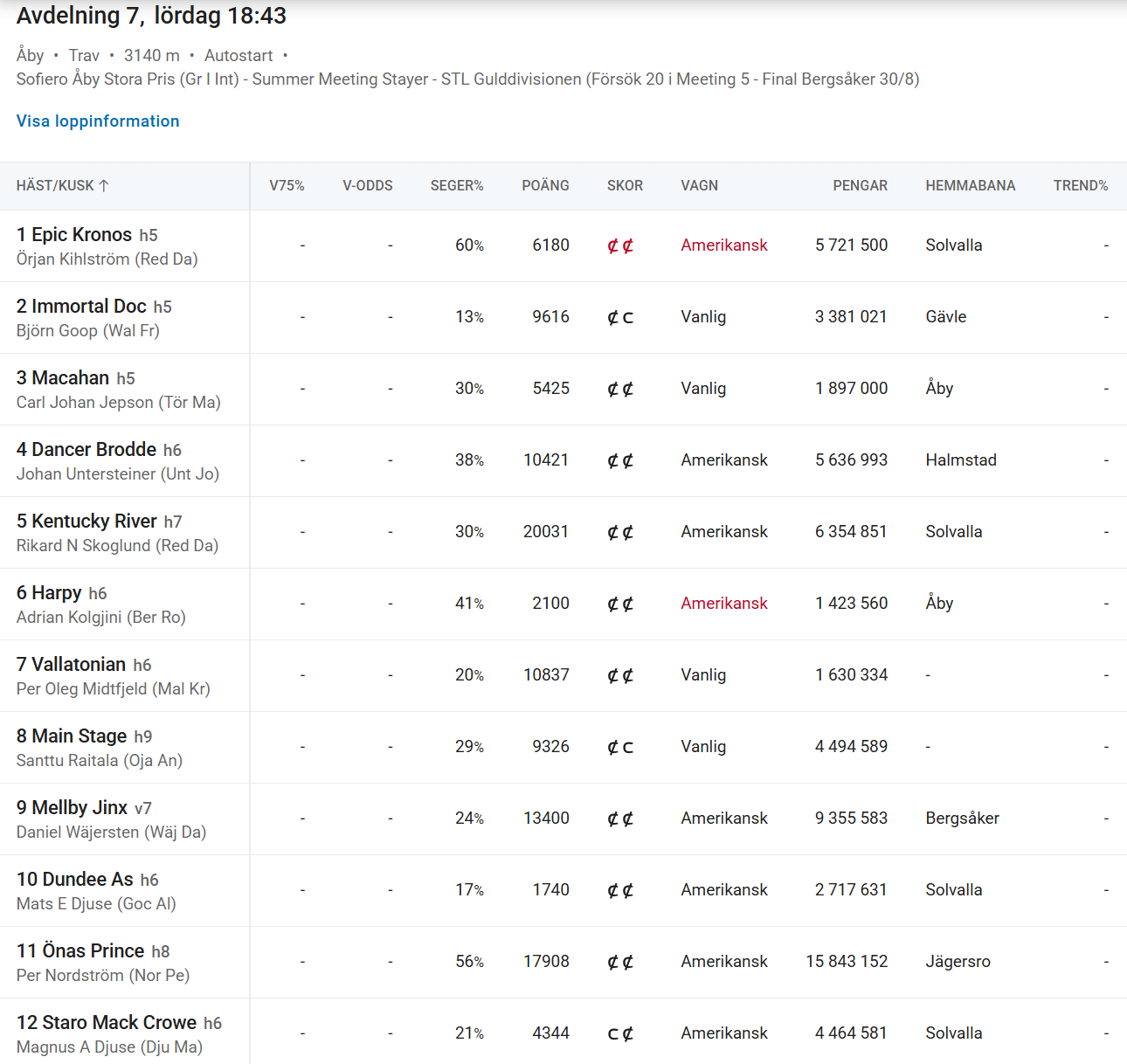Sort by HÄST/KUSK column header
The width and height of the screenshot is (1127, 1064).
click(x=63, y=185)
